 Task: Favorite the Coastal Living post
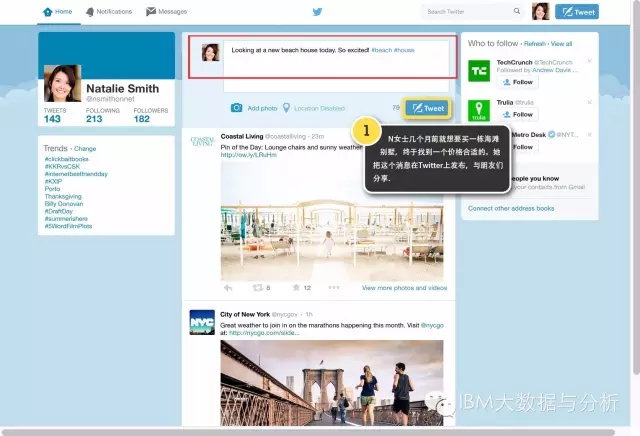295,287
